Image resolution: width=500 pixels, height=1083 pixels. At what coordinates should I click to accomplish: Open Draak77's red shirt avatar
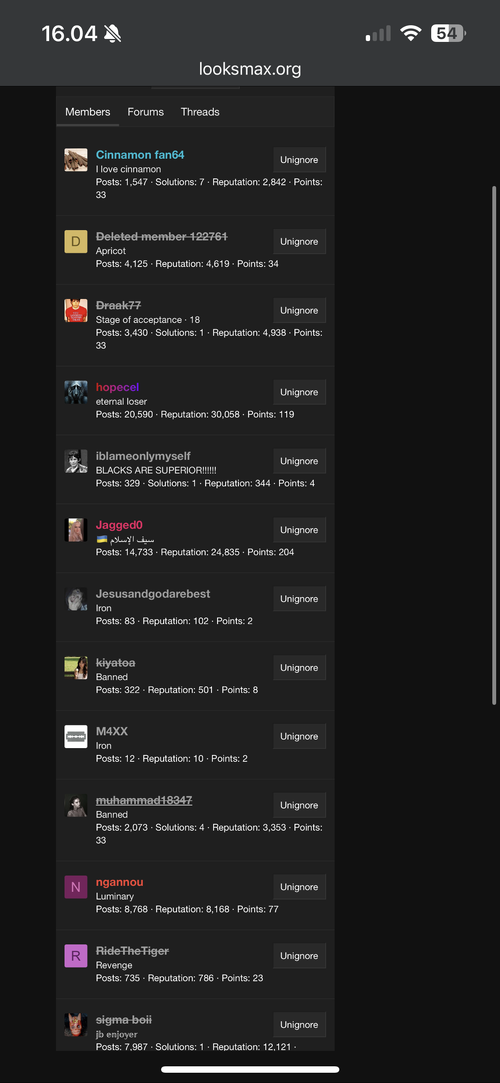coord(76,310)
